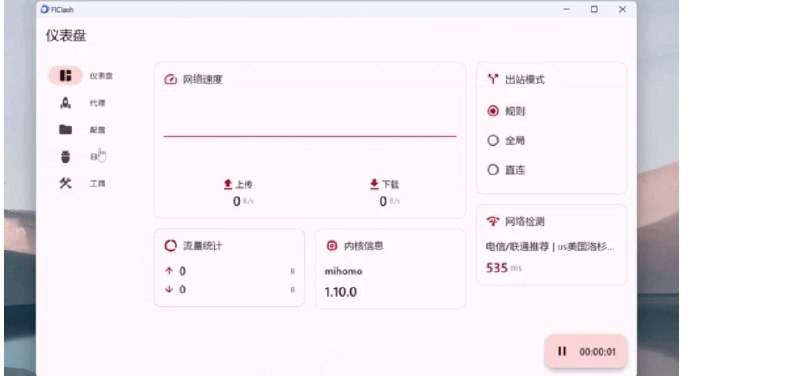800x376 pixels.
Task: Select the 全局 global mode radio
Action: coord(493,140)
